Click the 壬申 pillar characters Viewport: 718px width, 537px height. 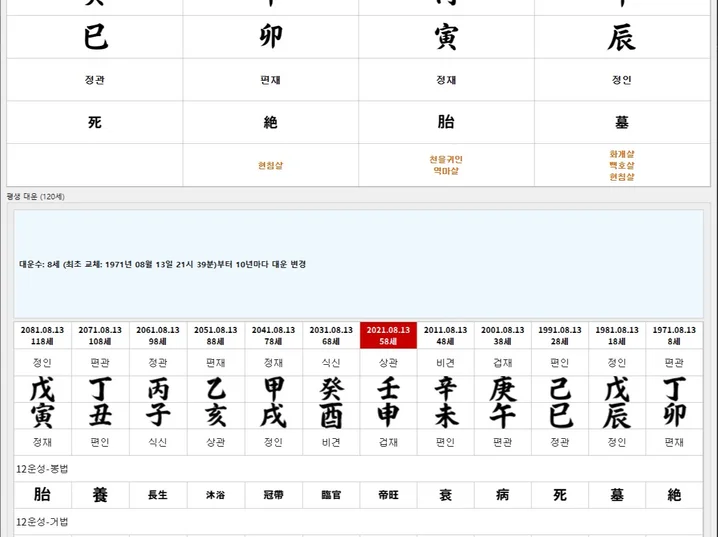388,401
